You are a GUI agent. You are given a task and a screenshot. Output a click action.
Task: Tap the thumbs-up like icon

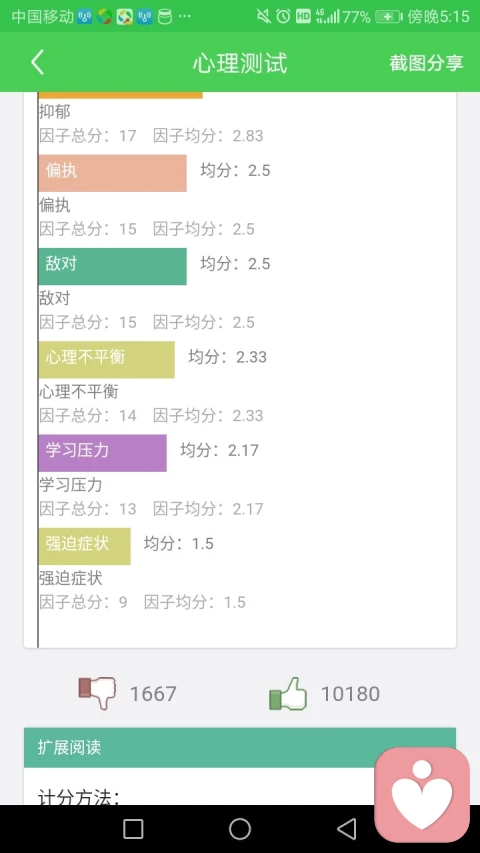point(288,694)
